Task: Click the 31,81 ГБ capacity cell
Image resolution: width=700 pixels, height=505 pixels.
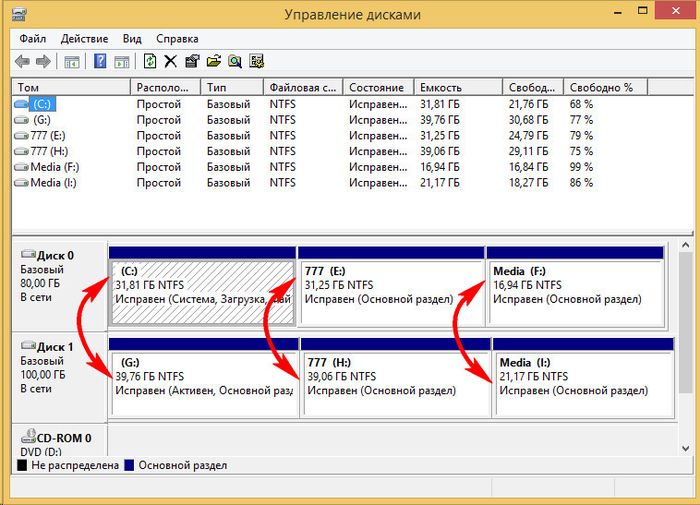Action: (440, 104)
